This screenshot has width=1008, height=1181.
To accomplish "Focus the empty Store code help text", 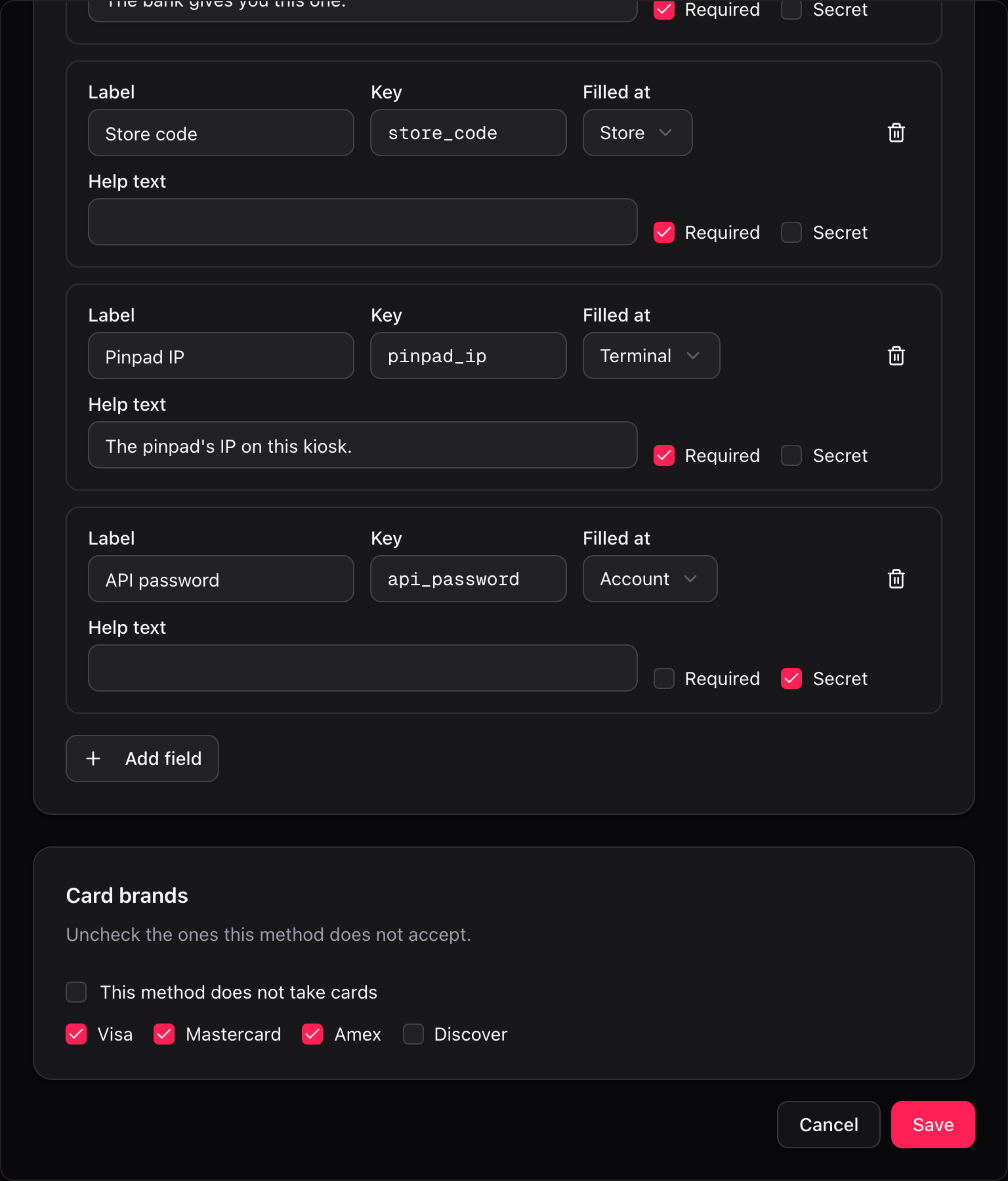I will [x=363, y=222].
